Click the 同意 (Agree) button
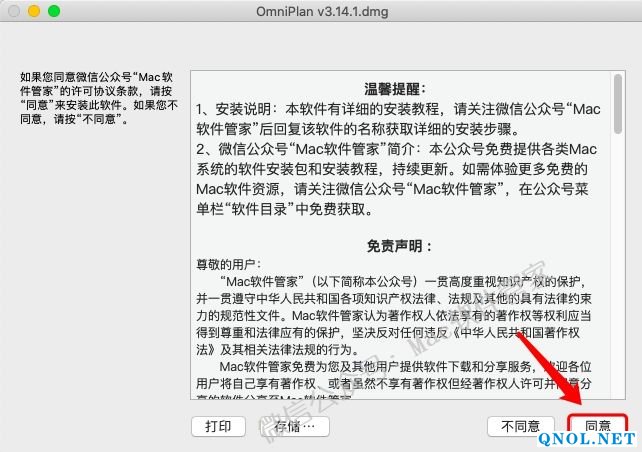The width and height of the screenshot is (642, 452). (597, 426)
